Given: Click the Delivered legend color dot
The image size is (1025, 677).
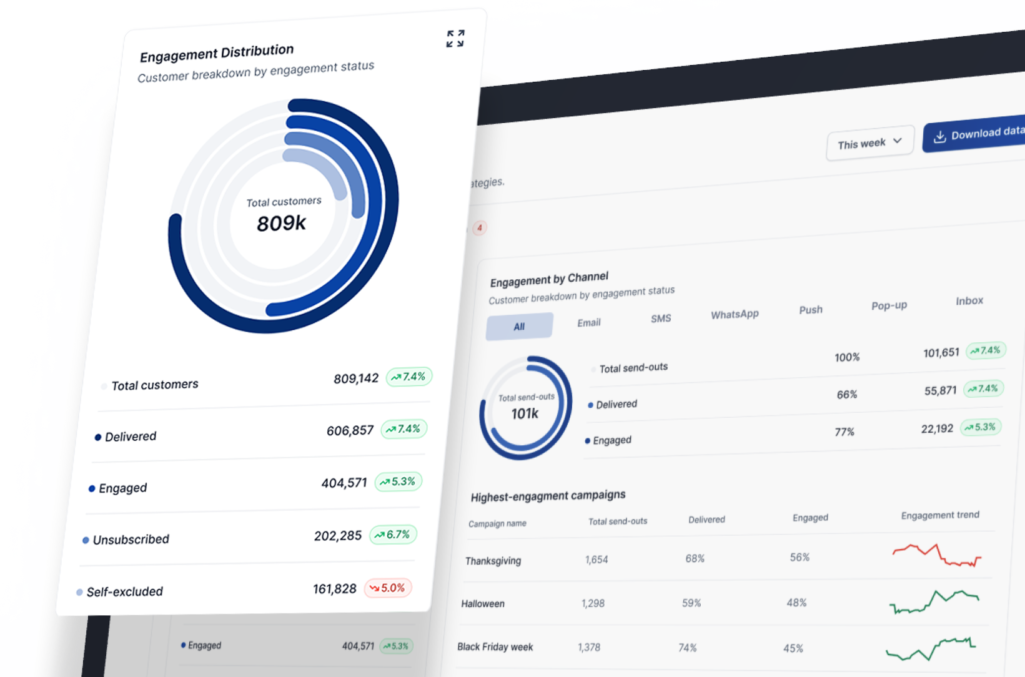Looking at the screenshot, I should (97, 437).
